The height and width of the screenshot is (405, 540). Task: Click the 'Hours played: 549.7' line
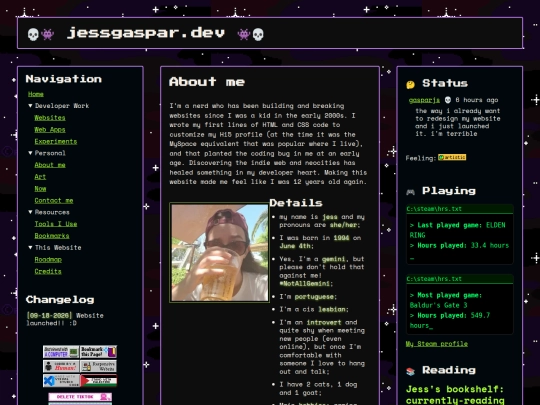(x=450, y=315)
